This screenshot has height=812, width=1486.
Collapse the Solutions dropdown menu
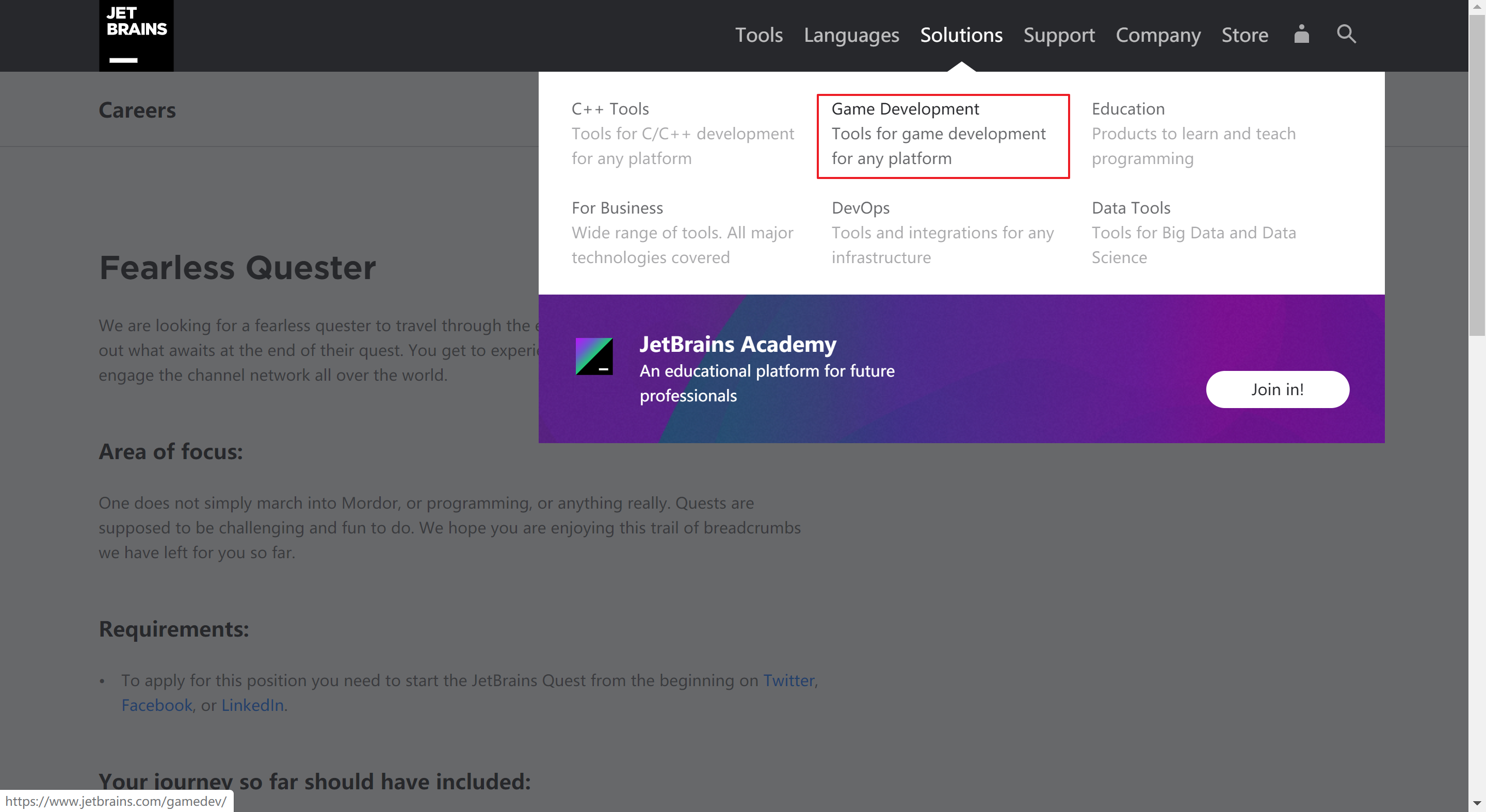(961, 35)
